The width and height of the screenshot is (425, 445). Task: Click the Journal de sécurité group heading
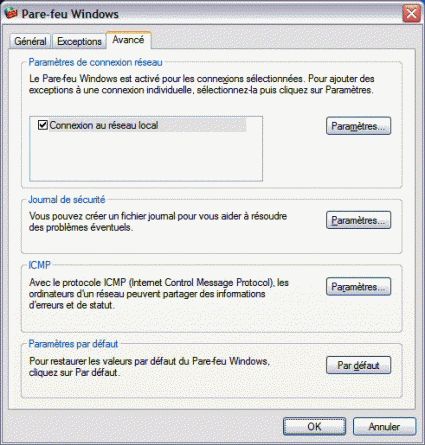[67, 200]
